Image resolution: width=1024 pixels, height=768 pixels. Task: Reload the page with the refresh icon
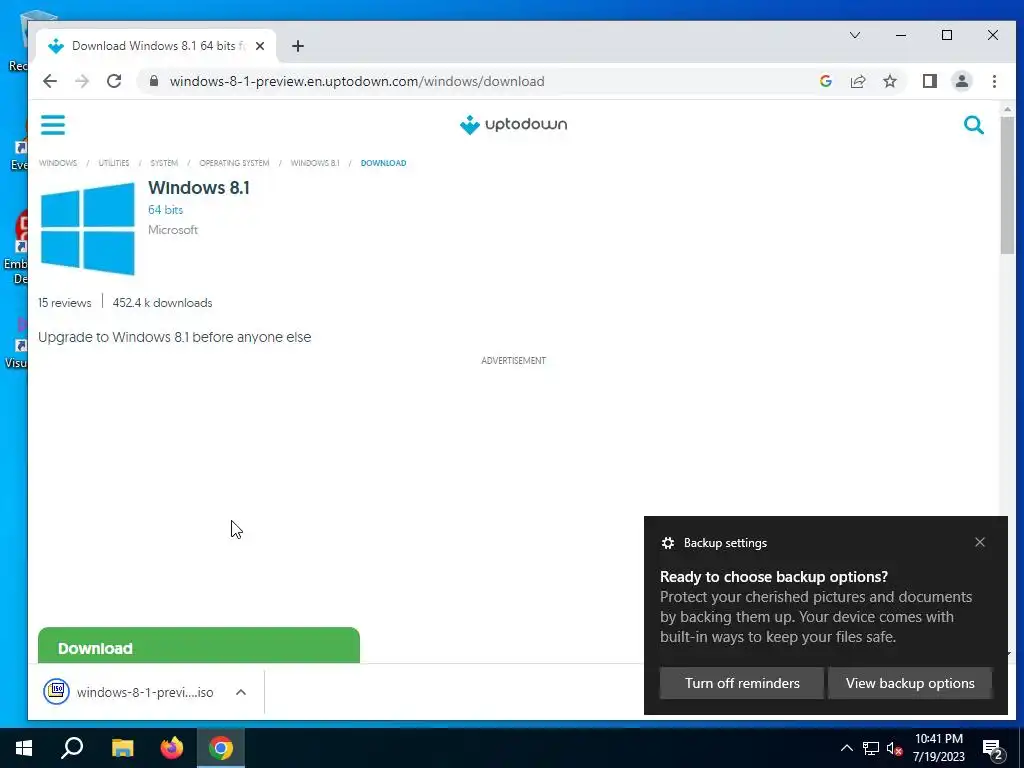[114, 81]
